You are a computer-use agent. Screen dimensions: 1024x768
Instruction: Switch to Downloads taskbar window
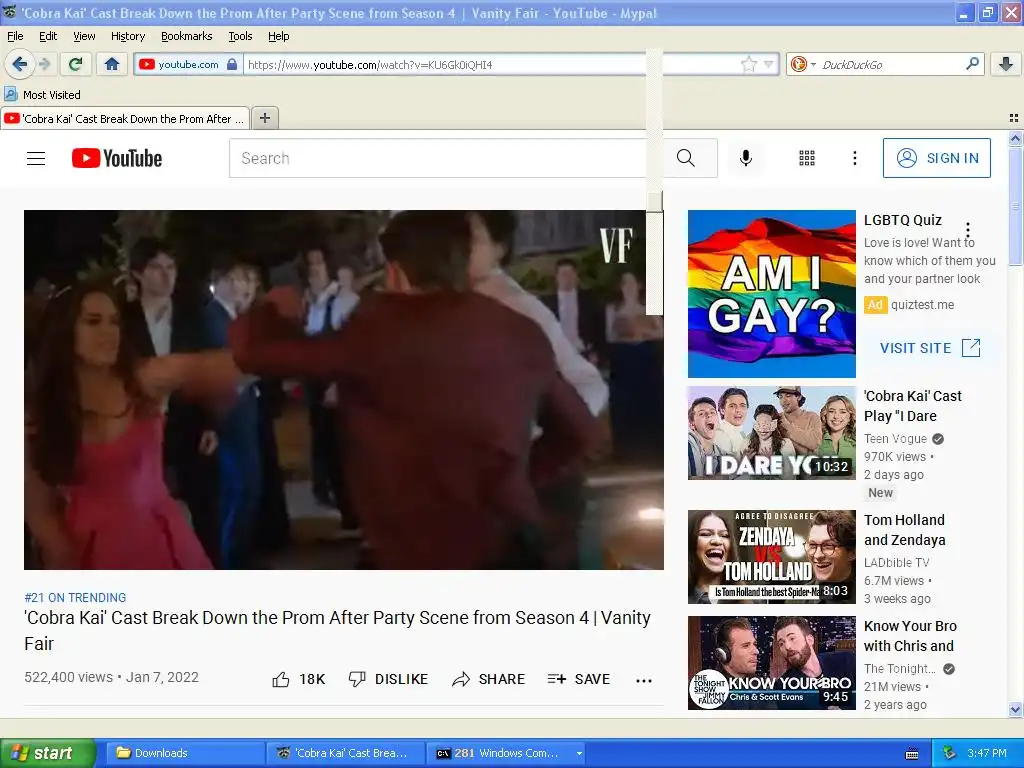[185, 753]
